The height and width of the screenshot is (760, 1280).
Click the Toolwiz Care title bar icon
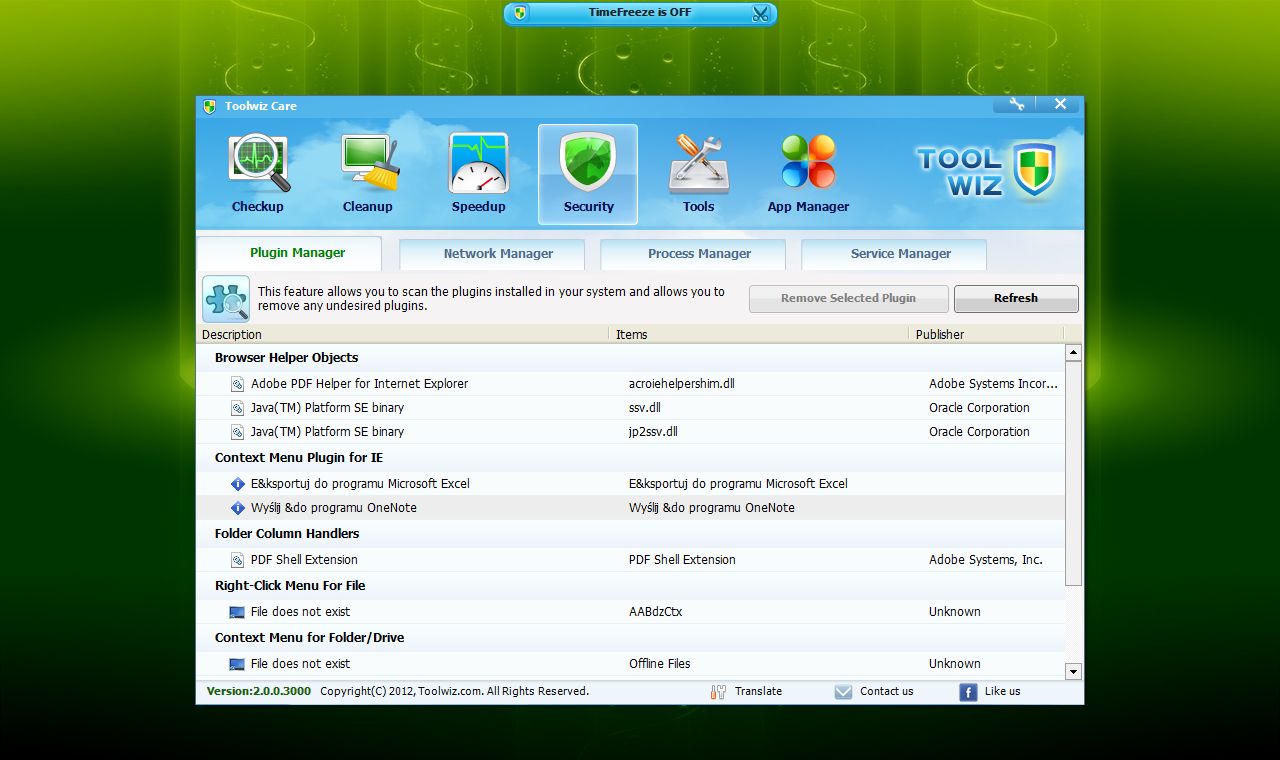210,106
